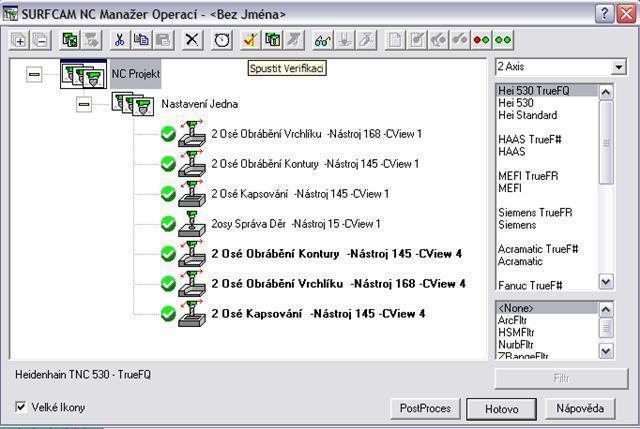Viewport: 640px width, 429px height.
Task: Select the NC Projekt label in the tree
Action: click(x=136, y=74)
